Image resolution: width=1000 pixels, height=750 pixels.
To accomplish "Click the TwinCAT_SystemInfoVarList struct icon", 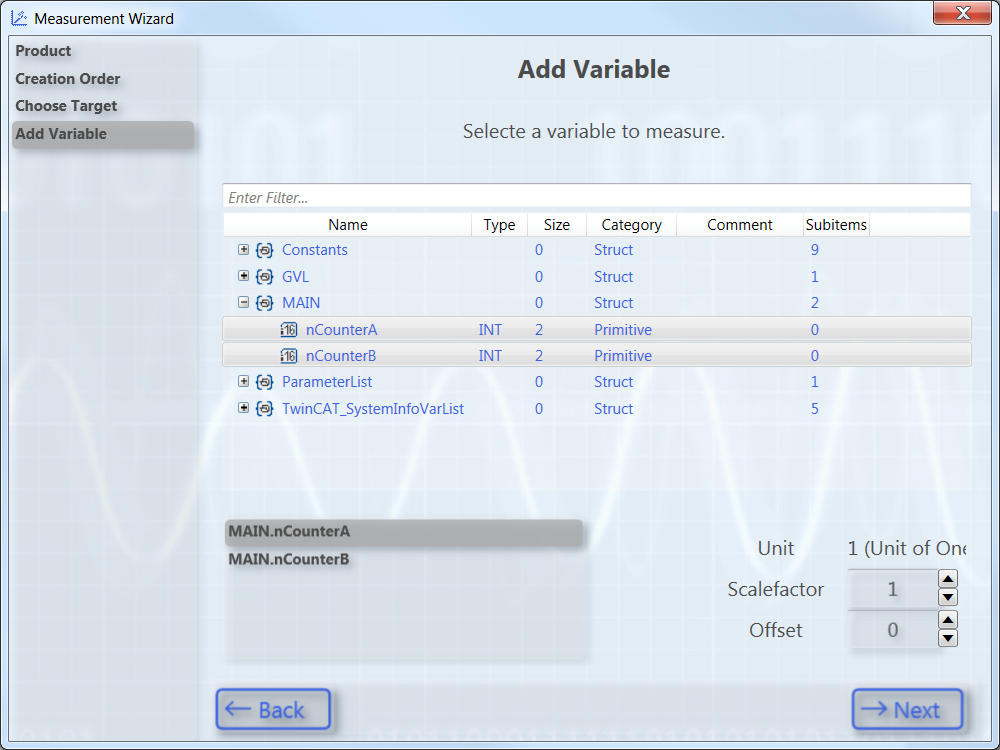I will pos(265,409).
